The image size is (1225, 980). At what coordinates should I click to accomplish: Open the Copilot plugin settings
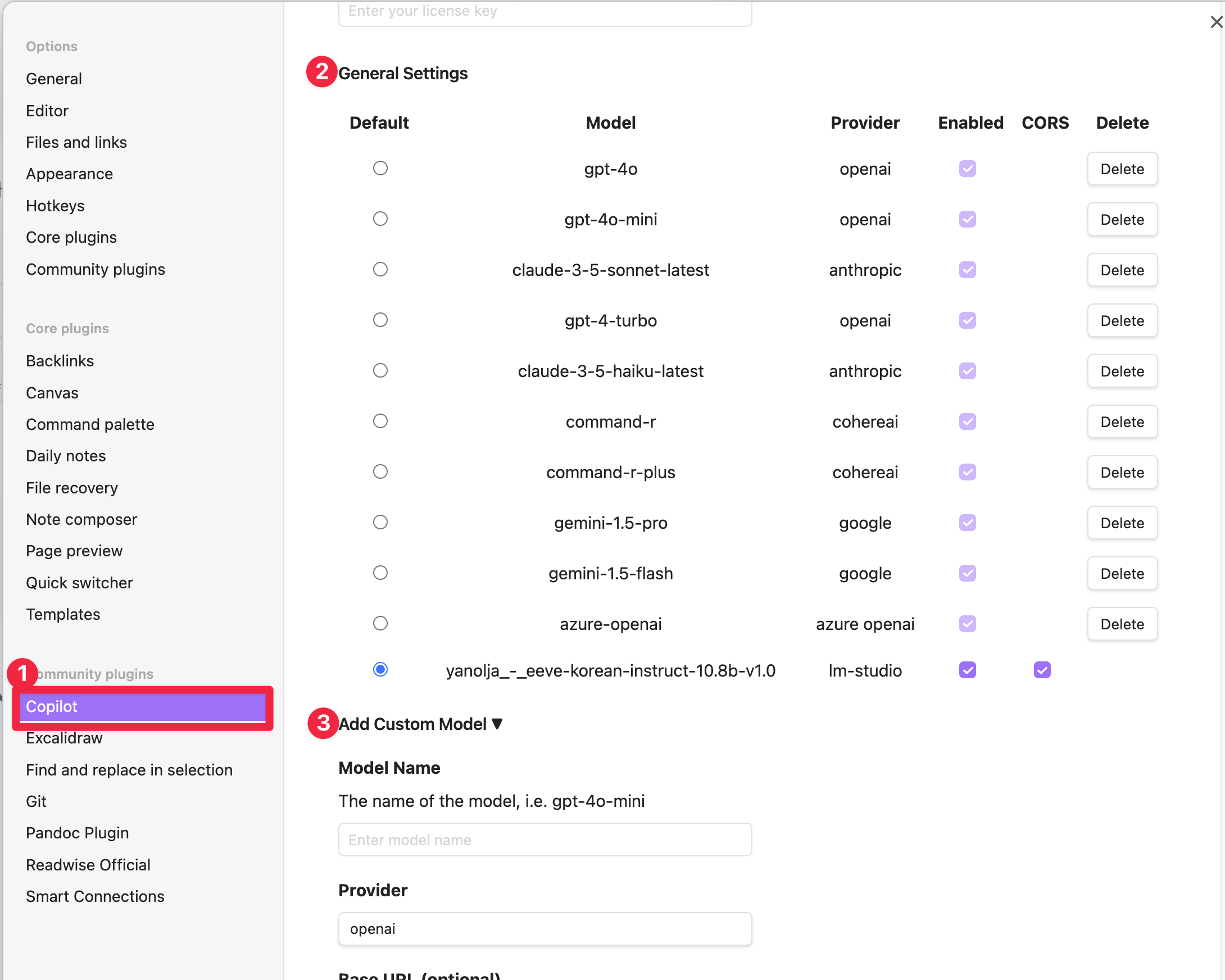(142, 706)
